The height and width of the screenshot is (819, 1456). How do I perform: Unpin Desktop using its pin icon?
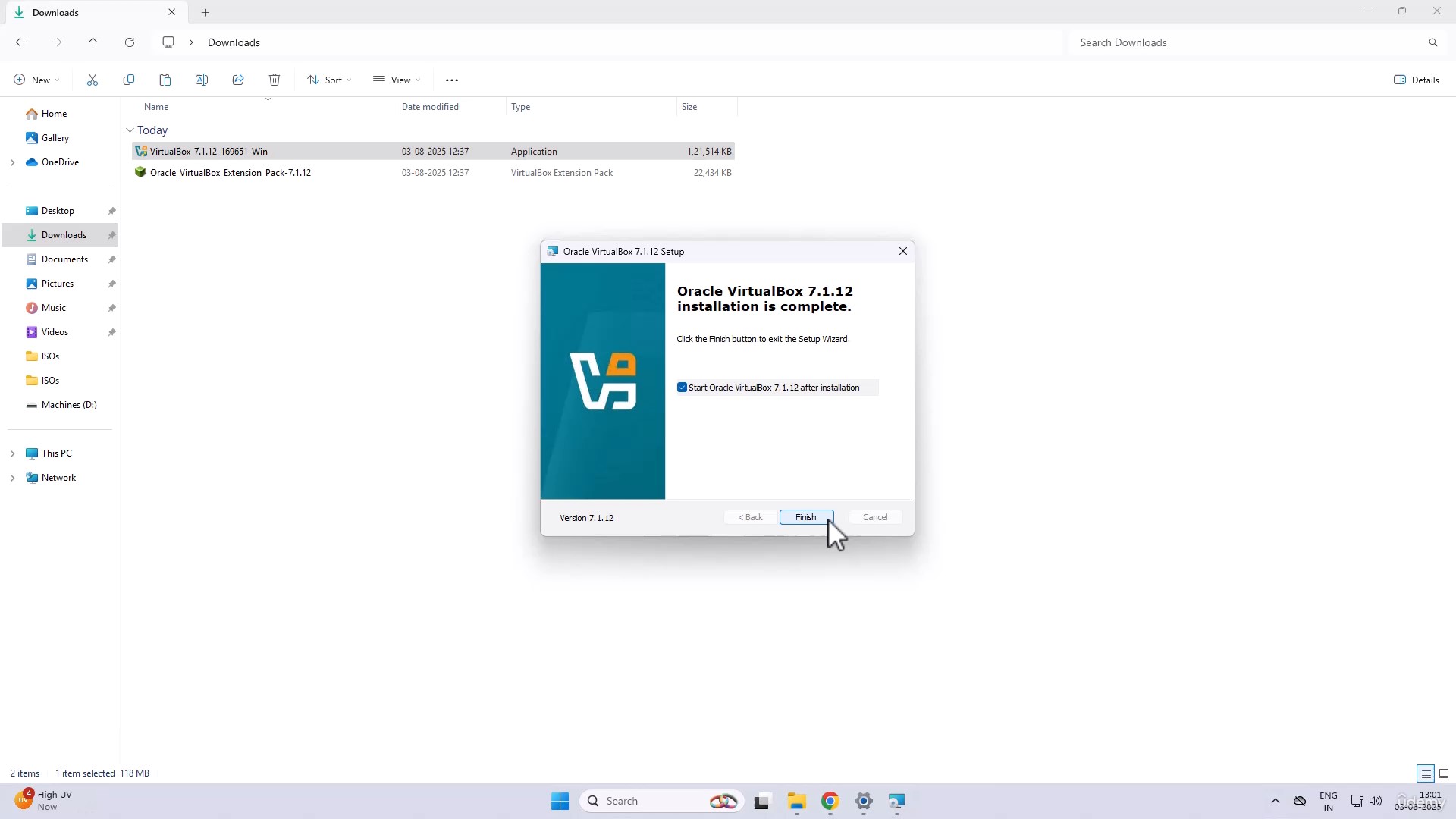coord(111,211)
